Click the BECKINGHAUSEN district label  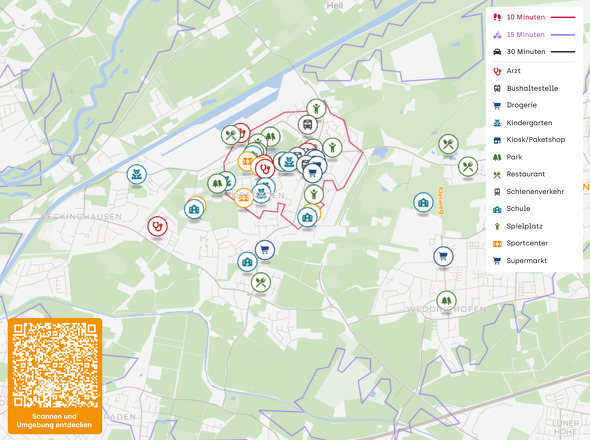(81, 216)
